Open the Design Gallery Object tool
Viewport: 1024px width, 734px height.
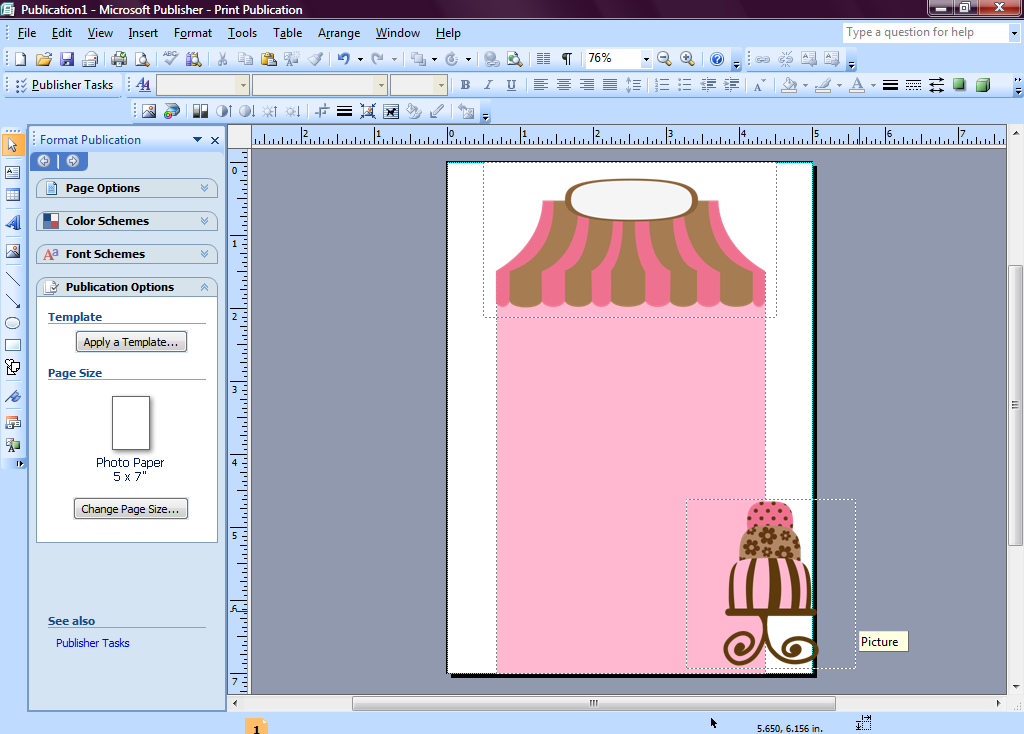click(x=13, y=421)
